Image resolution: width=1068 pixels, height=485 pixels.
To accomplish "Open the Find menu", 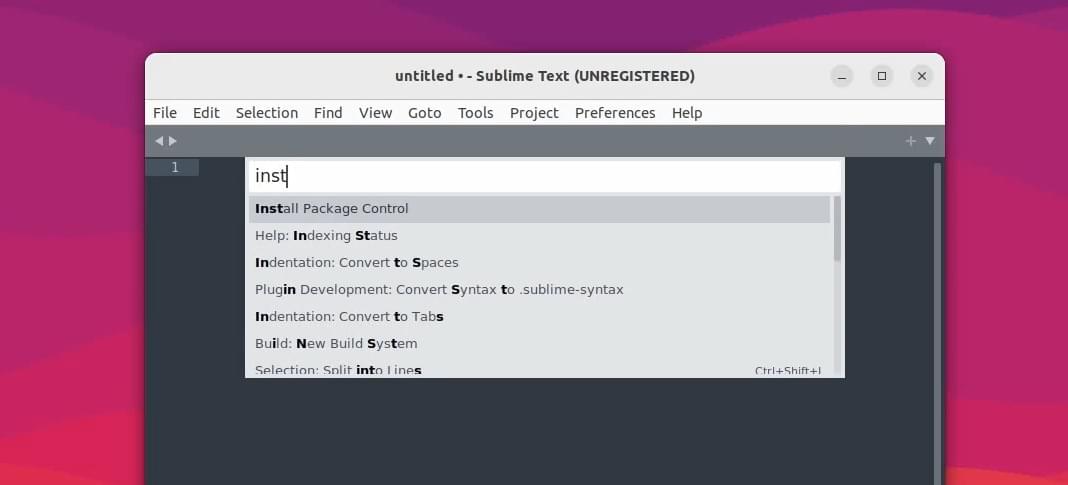I will tap(328, 113).
